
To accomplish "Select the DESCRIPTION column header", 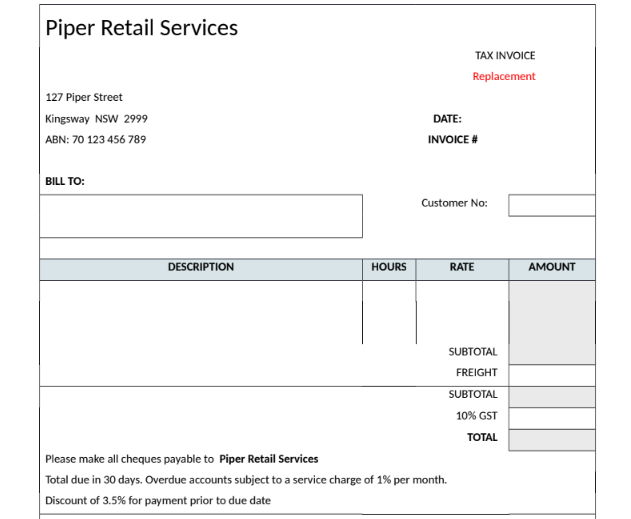I will click(x=200, y=268).
